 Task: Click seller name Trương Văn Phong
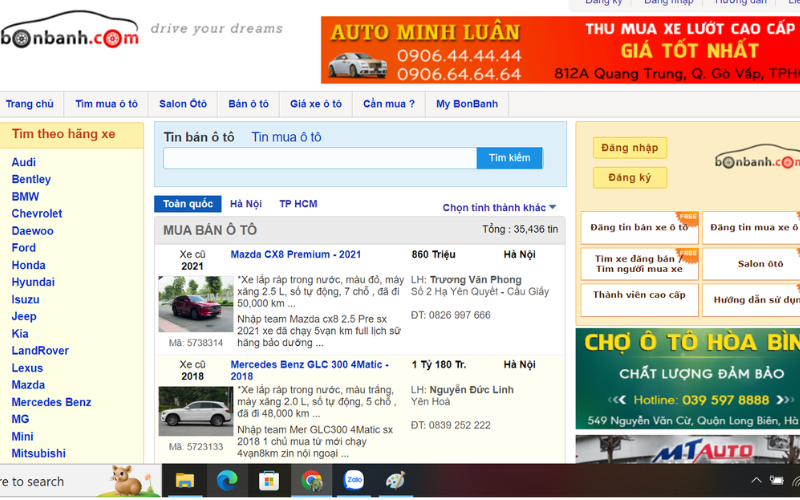[x=476, y=280]
